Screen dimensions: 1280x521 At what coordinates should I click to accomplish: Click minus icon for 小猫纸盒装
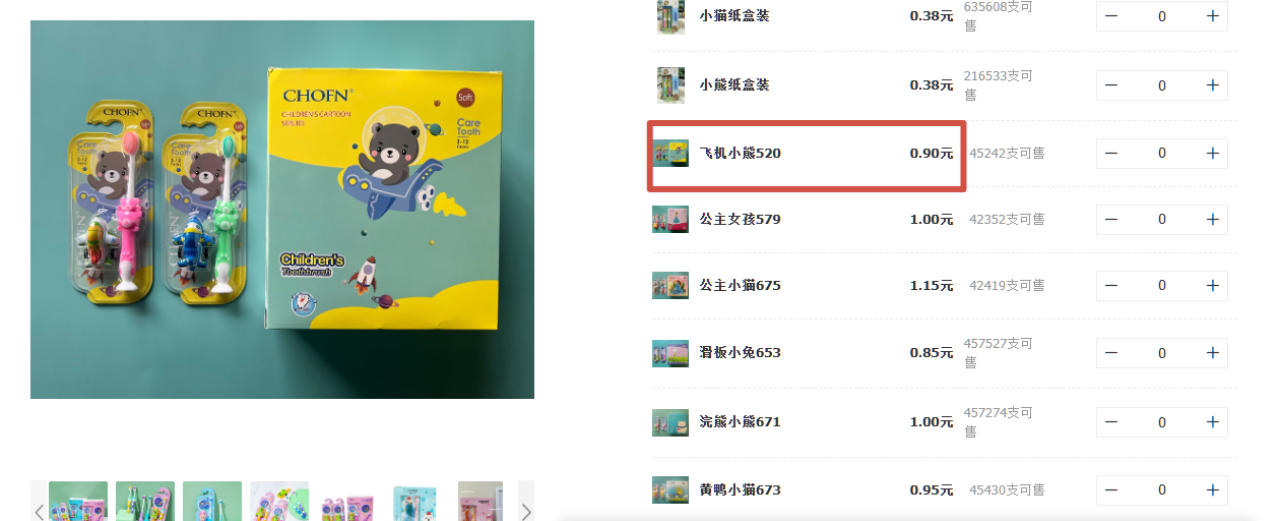[1111, 16]
